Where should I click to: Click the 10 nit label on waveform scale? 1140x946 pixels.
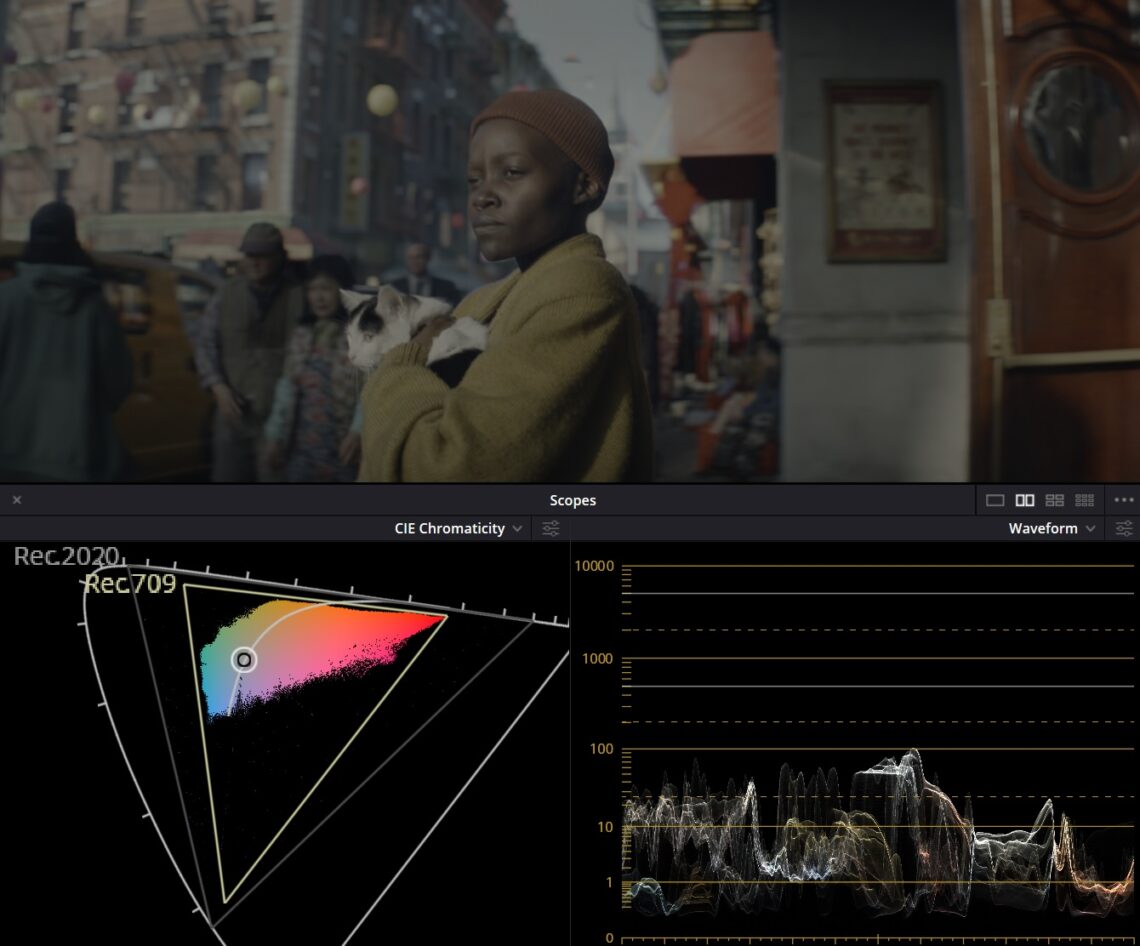pos(605,827)
